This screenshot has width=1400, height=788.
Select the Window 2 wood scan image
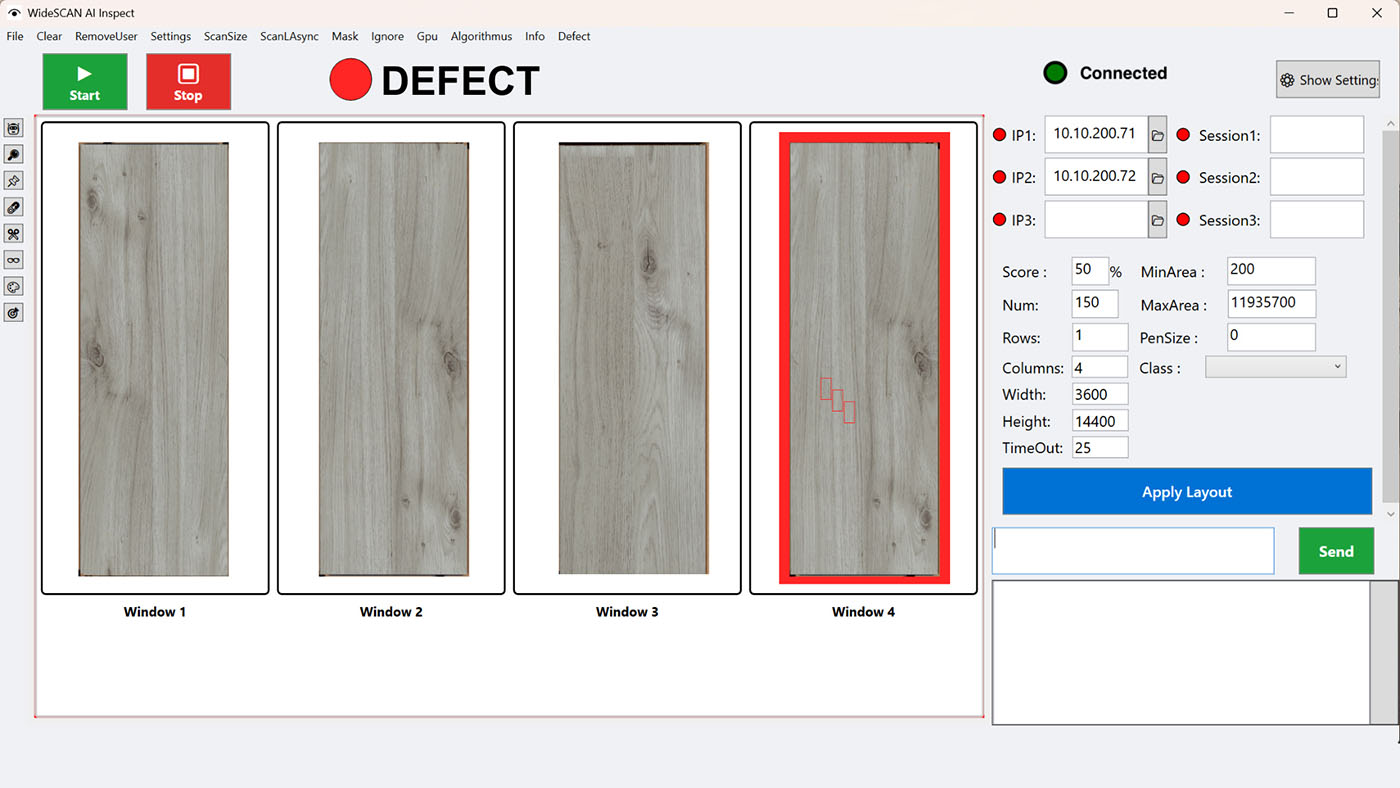tap(393, 359)
